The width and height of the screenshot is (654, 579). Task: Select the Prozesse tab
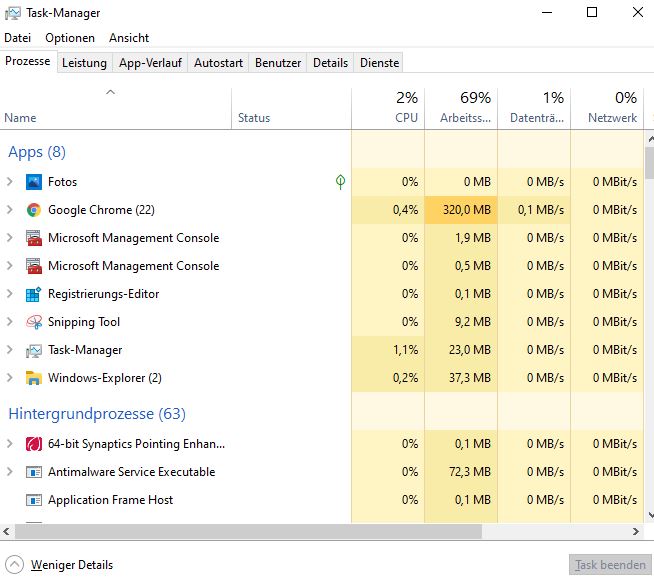(x=28, y=61)
